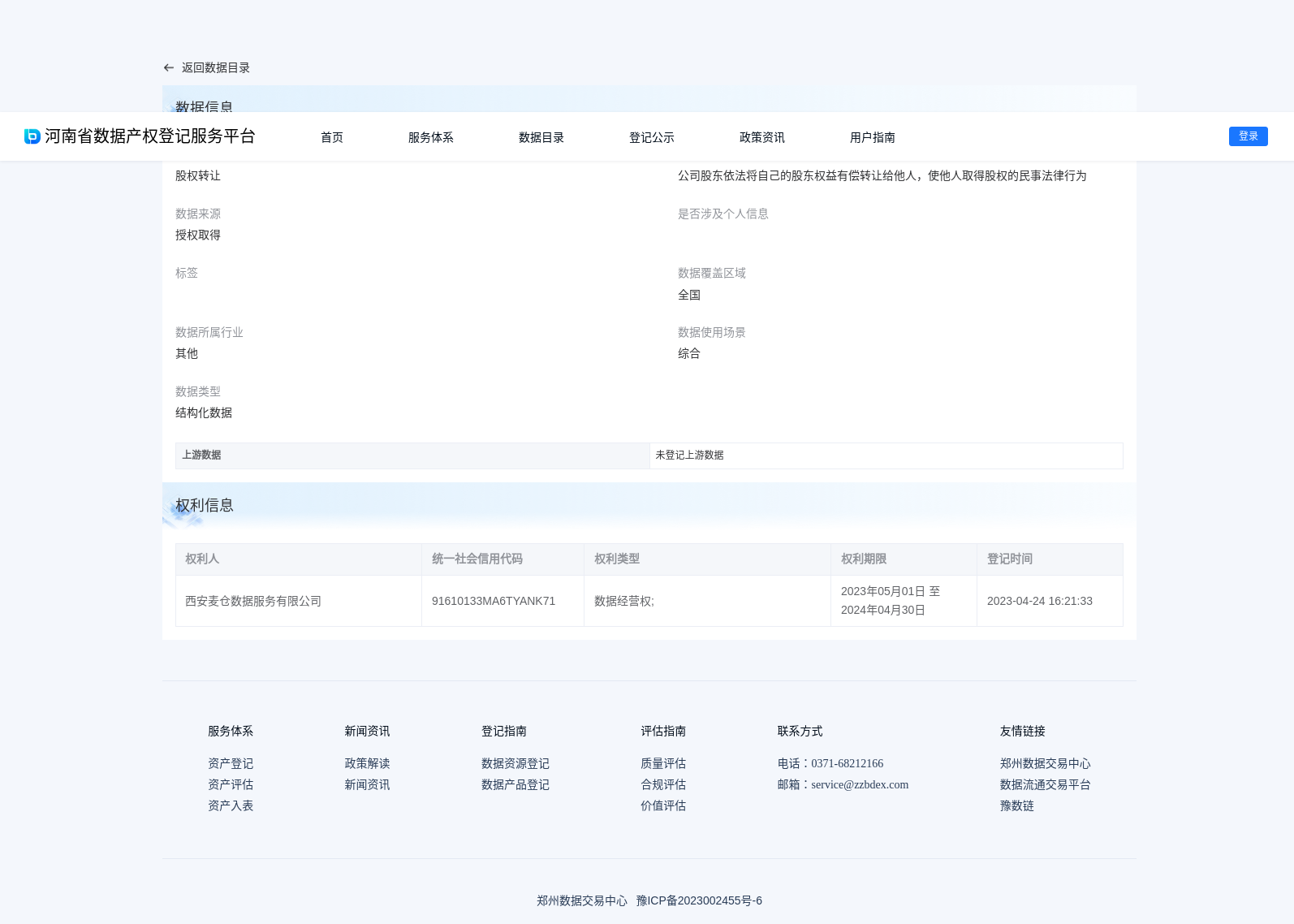Open footer link 价值评估
This screenshot has width=1294, height=924.
[663, 805]
